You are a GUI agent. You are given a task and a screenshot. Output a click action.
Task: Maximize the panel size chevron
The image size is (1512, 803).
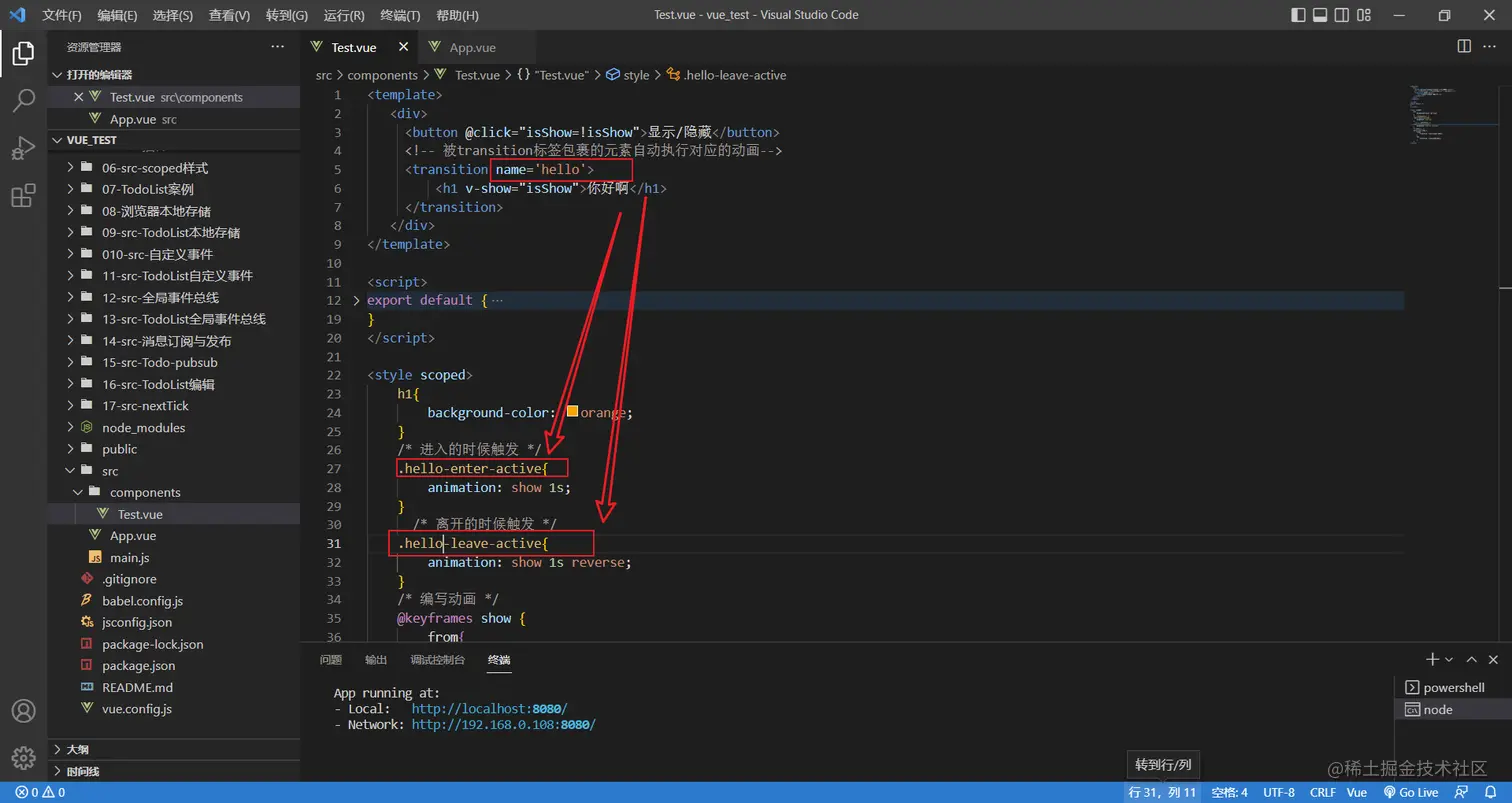pyautogui.click(x=1471, y=659)
